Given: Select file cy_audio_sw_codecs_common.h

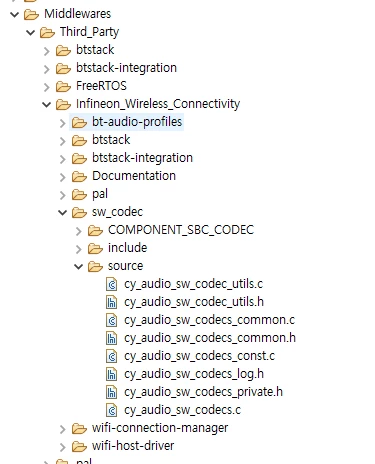Looking at the screenshot, I should (210, 338).
